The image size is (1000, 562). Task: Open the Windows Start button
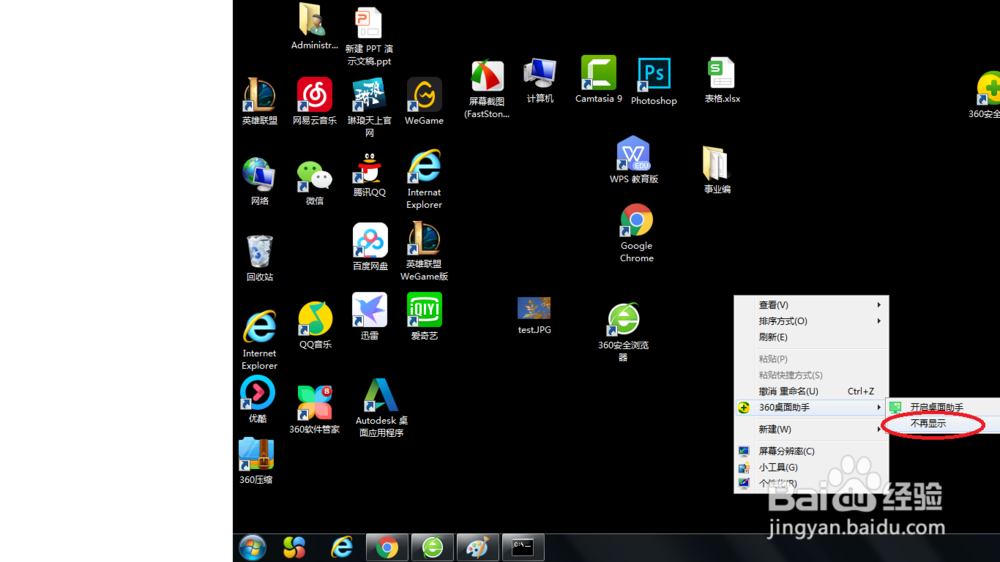coord(253,547)
